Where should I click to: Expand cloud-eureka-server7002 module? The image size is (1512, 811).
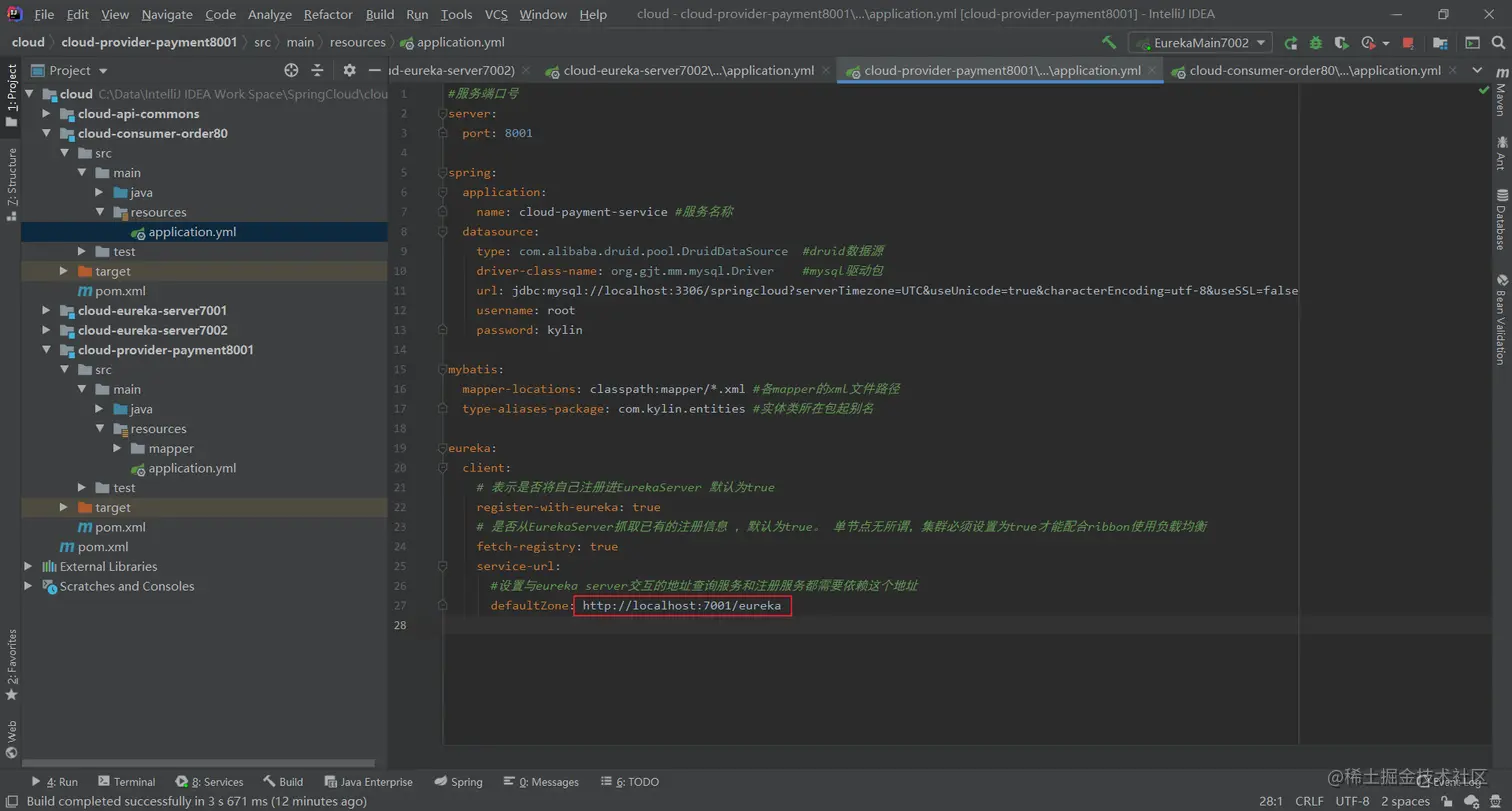point(46,330)
